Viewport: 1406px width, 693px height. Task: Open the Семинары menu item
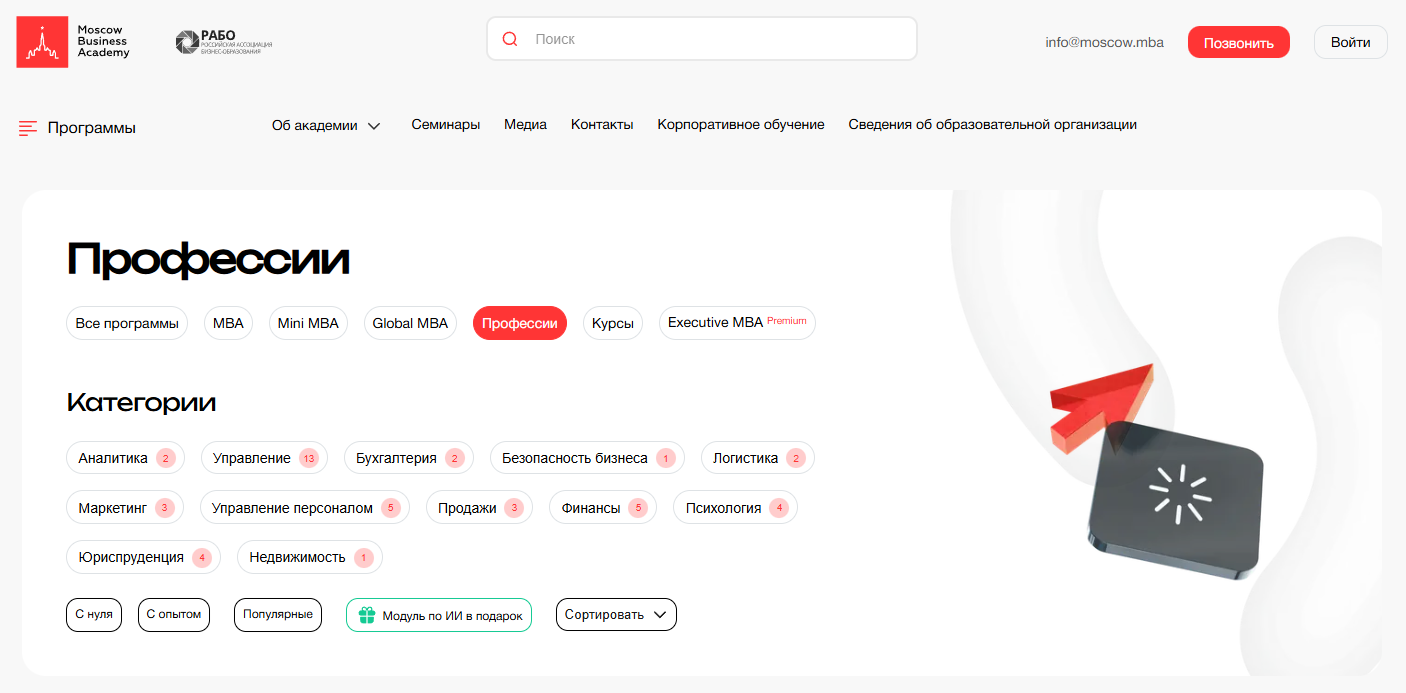coord(445,125)
